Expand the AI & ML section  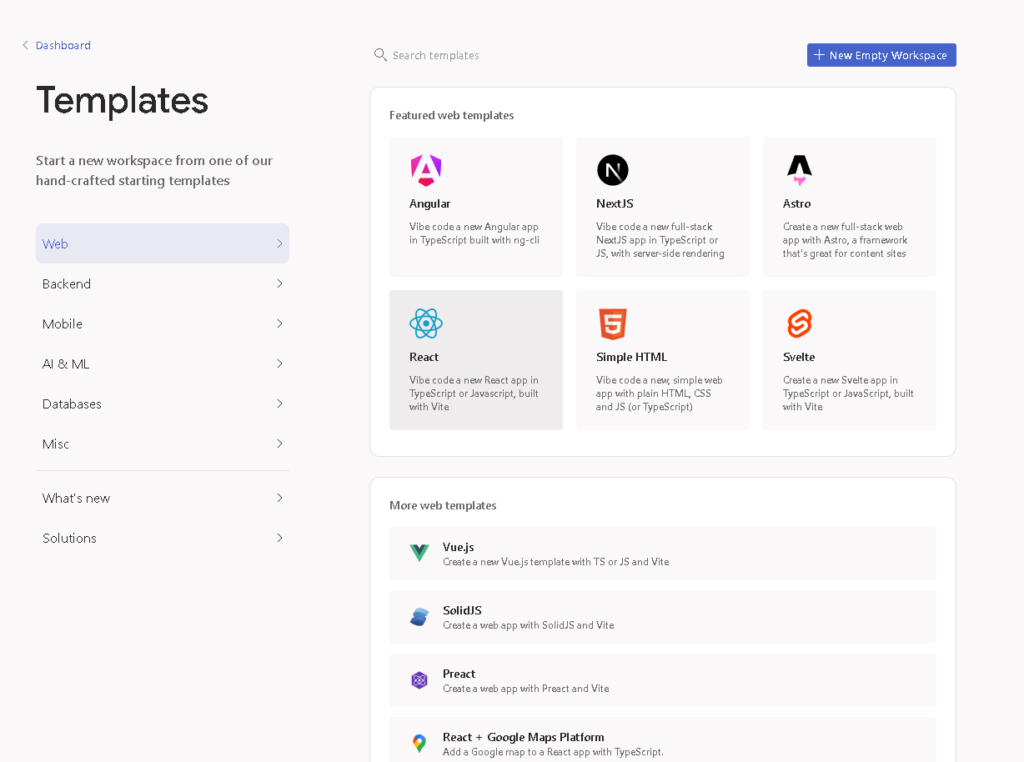[162, 363]
